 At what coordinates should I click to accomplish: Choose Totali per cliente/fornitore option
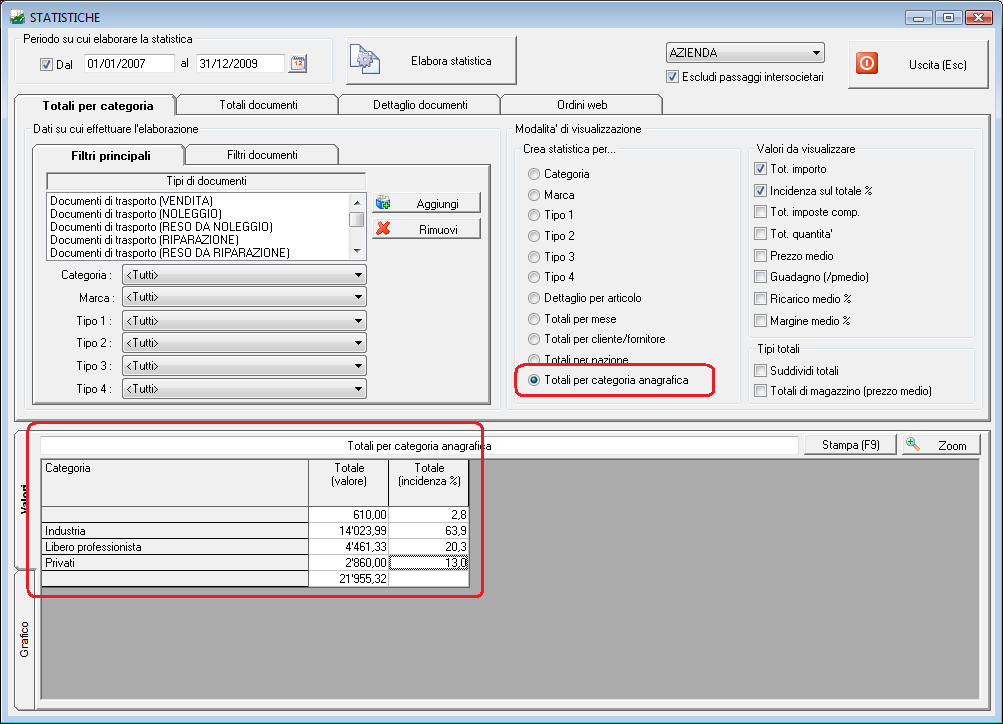point(533,339)
